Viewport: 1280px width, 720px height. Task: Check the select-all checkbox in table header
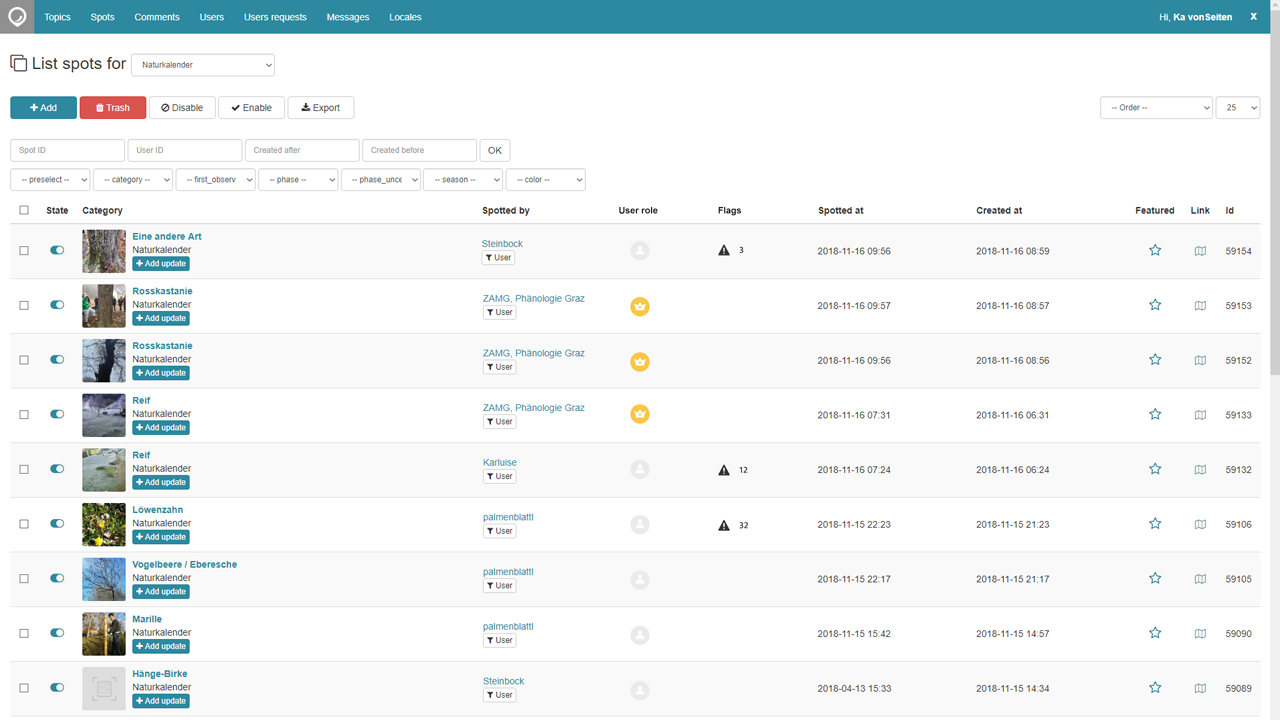pos(24,210)
